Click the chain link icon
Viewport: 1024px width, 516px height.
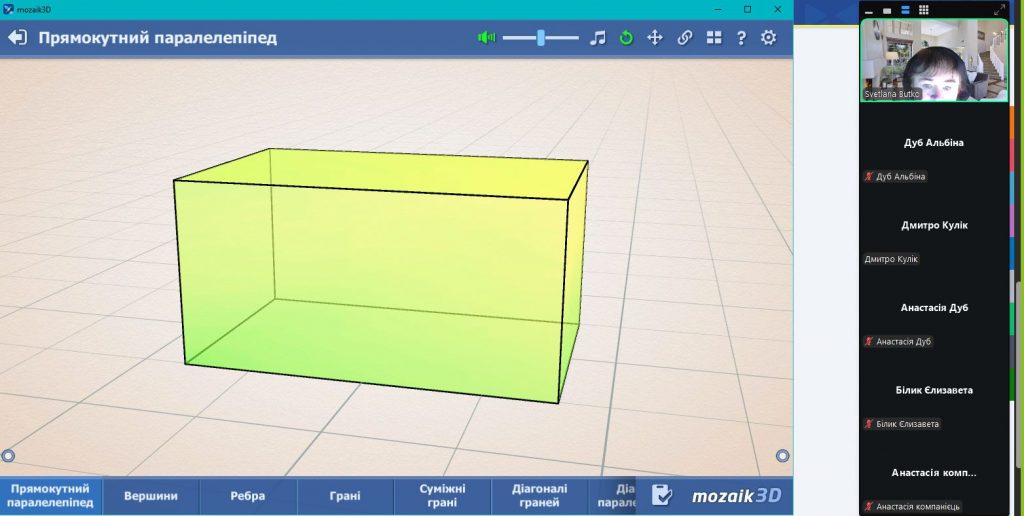coord(685,38)
